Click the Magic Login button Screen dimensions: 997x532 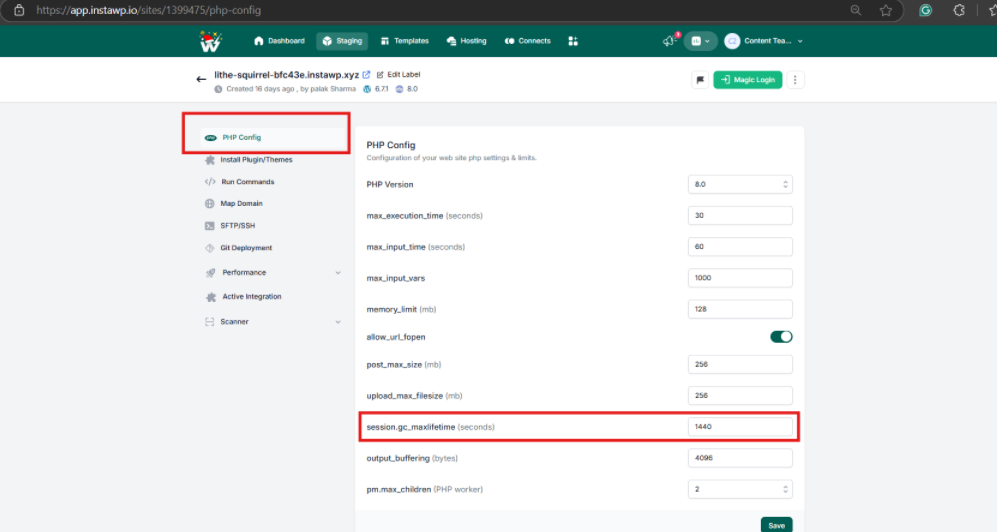tap(748, 79)
